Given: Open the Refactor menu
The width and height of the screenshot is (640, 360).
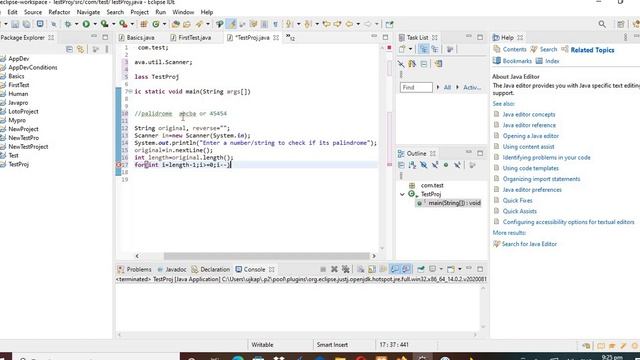Looking at the screenshot, I should click(59, 12).
